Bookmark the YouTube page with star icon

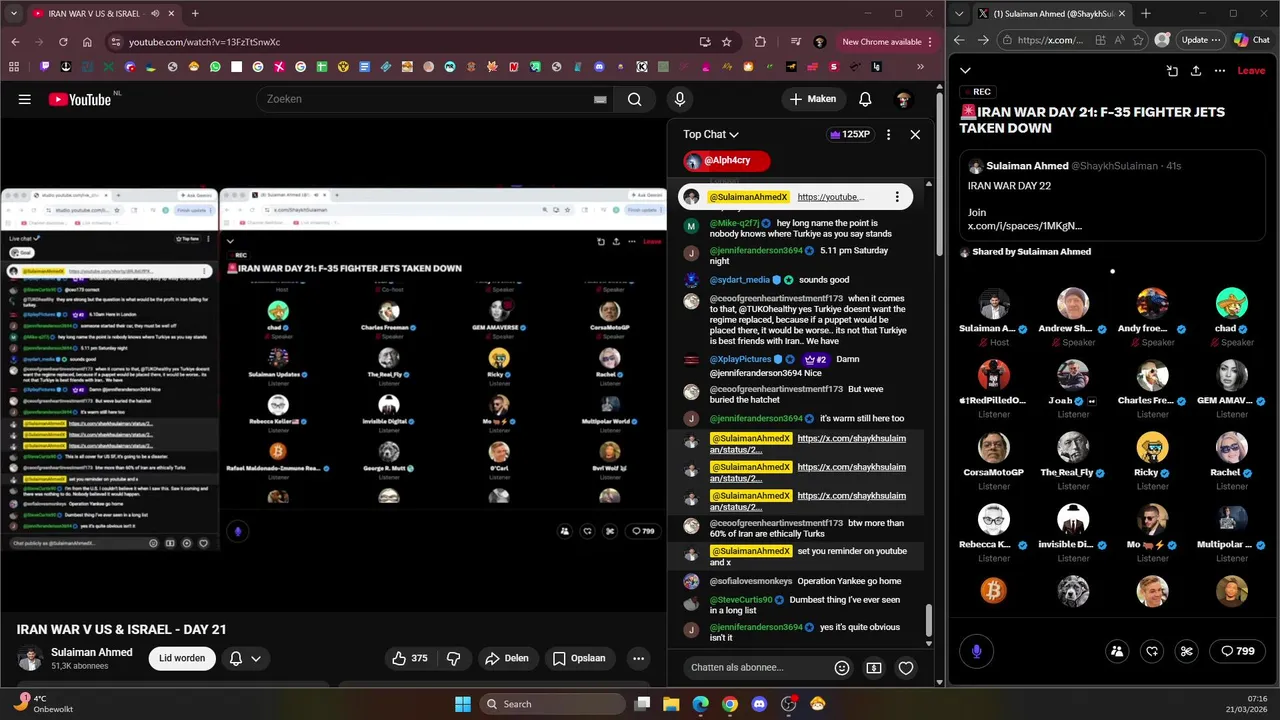coord(727,42)
